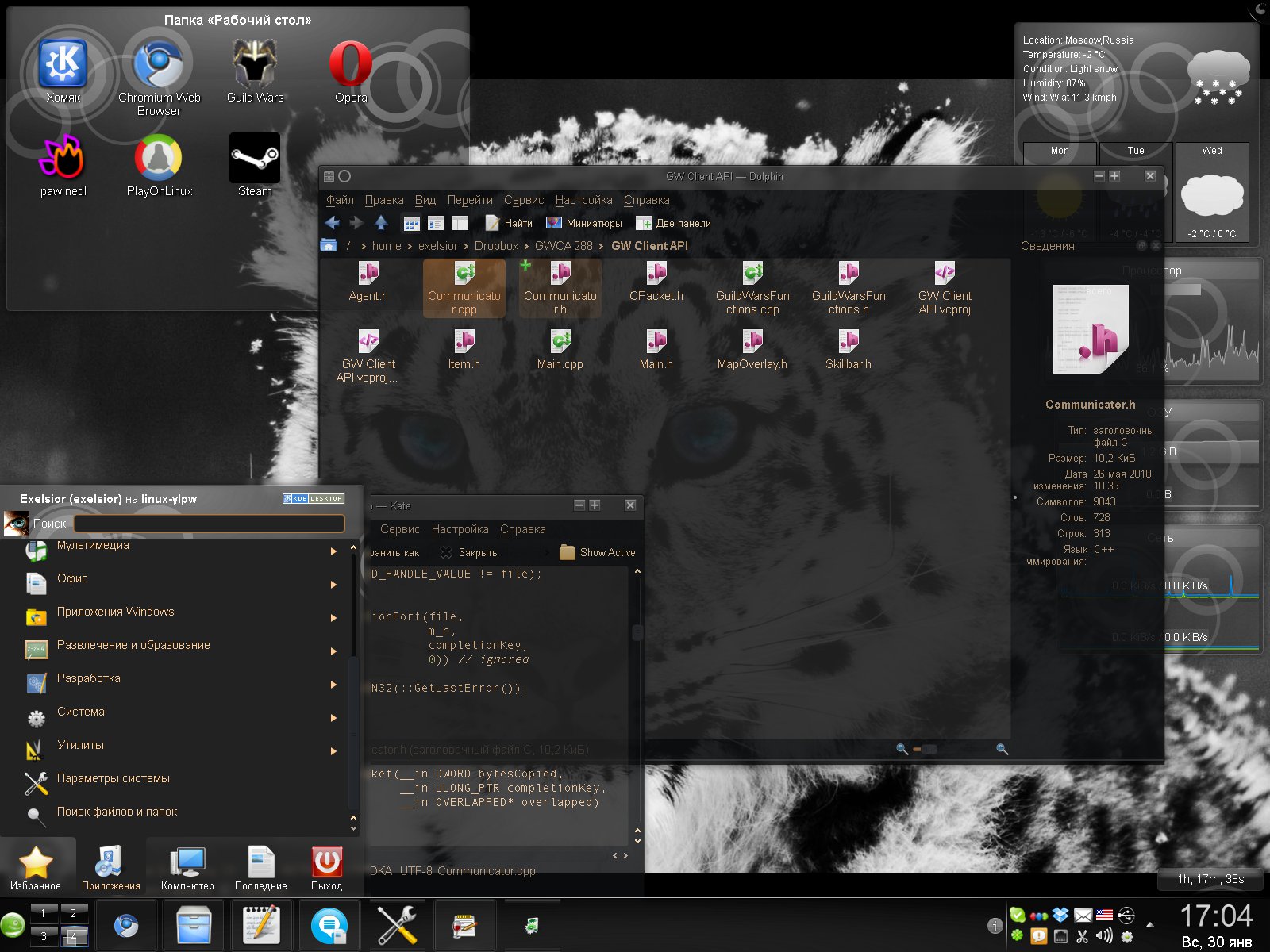
Task: Switch to Избранное tab in launcher
Action: click(36, 868)
